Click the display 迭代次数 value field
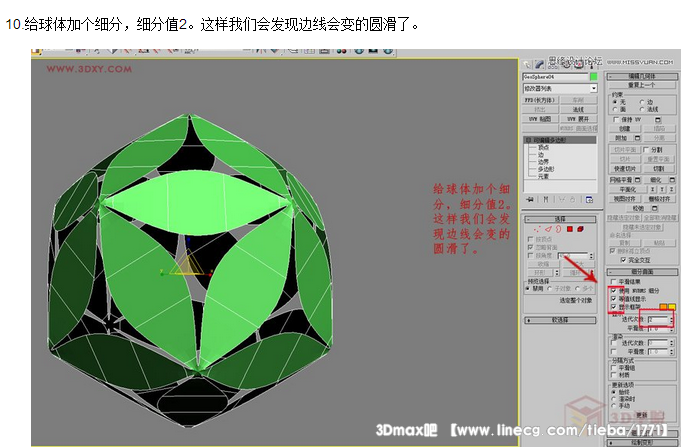This screenshot has height=447, width=697. click(x=658, y=320)
